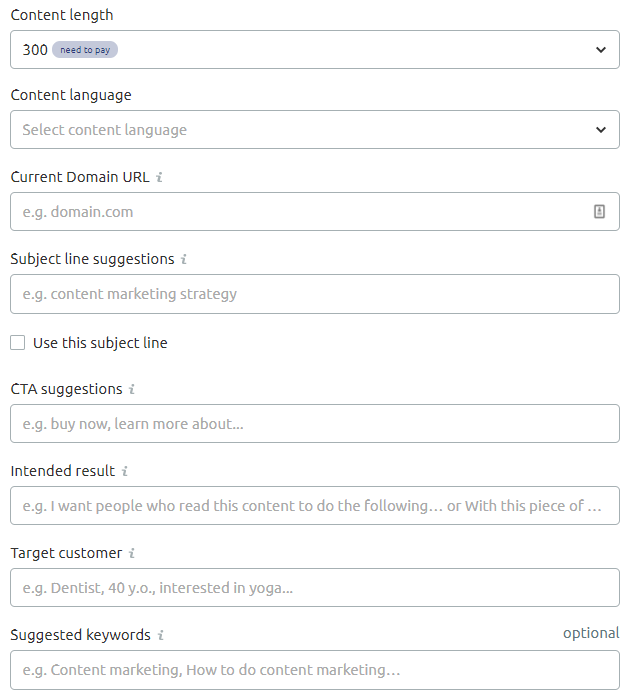Image resolution: width=629 pixels, height=698 pixels.
Task: Focus the Current Domain URL input field
Action: [x=315, y=211]
